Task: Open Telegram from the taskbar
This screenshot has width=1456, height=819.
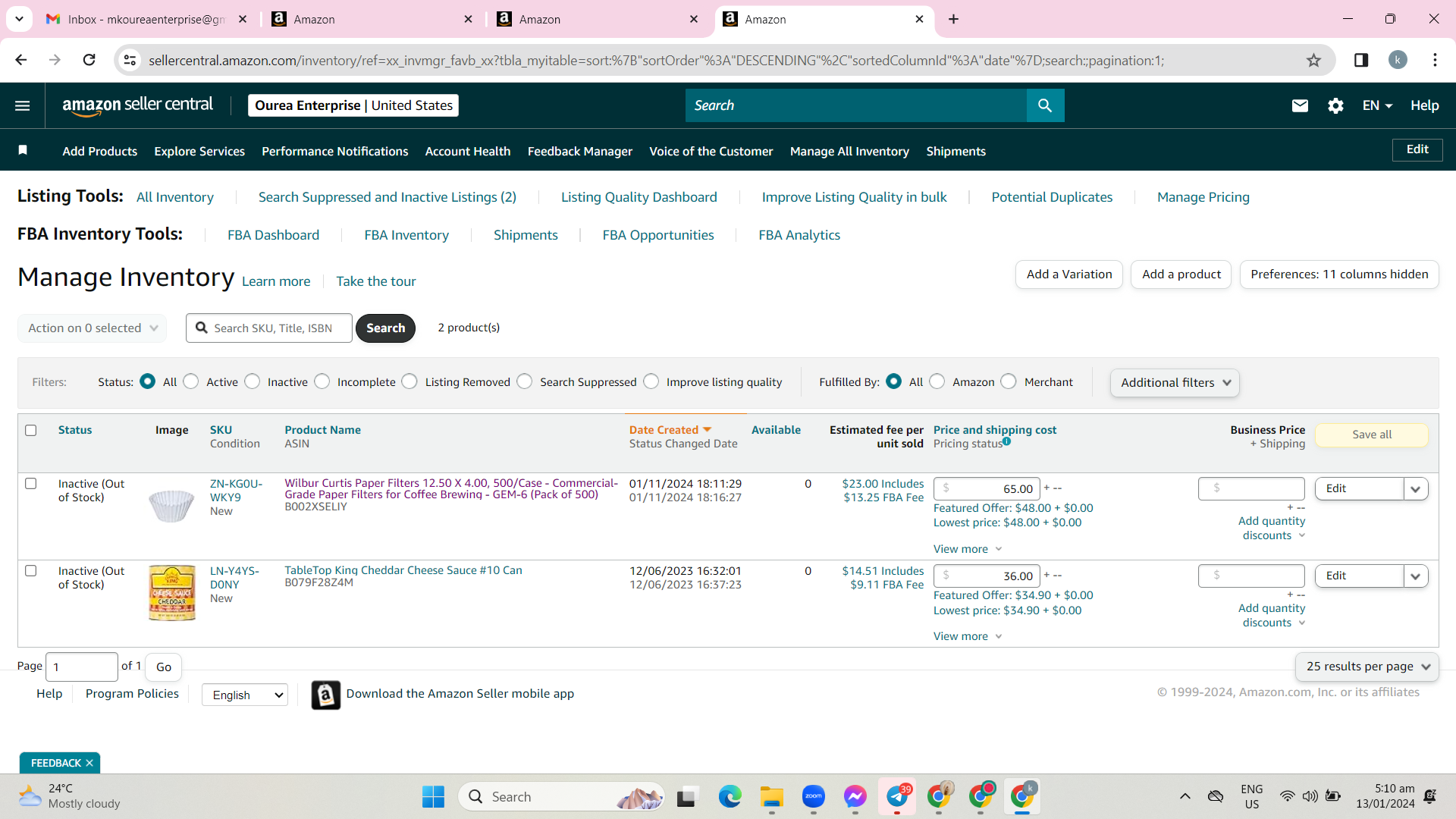Action: pos(897,797)
